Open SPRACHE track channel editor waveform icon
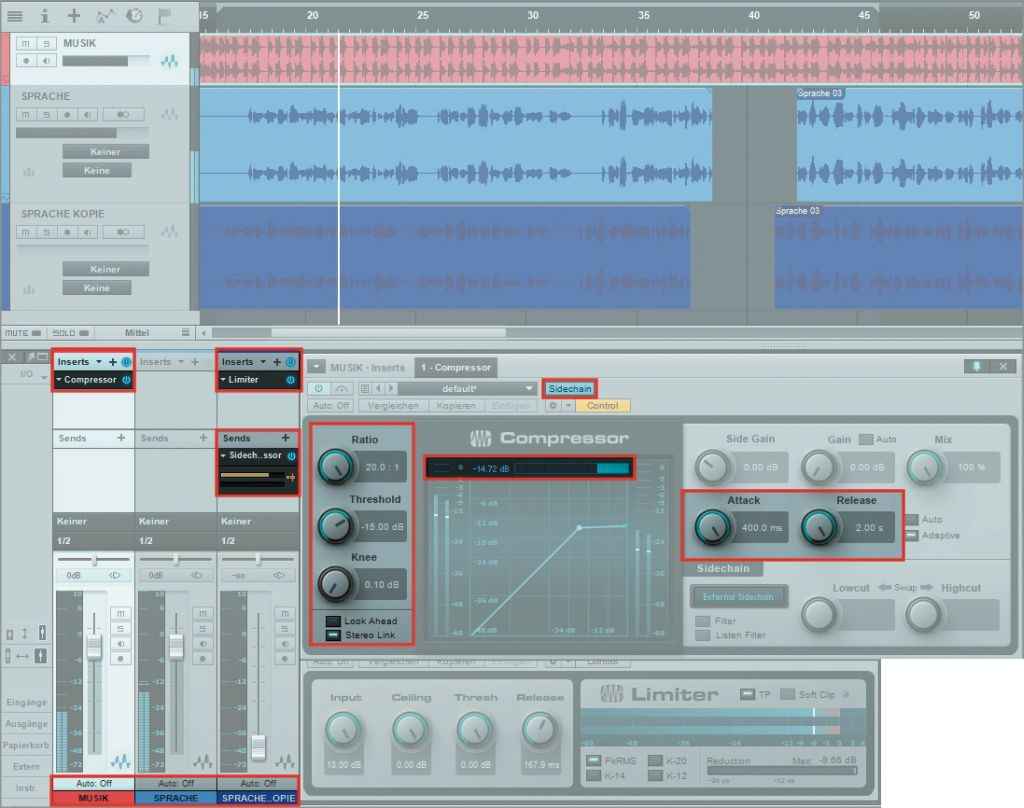 point(170,114)
